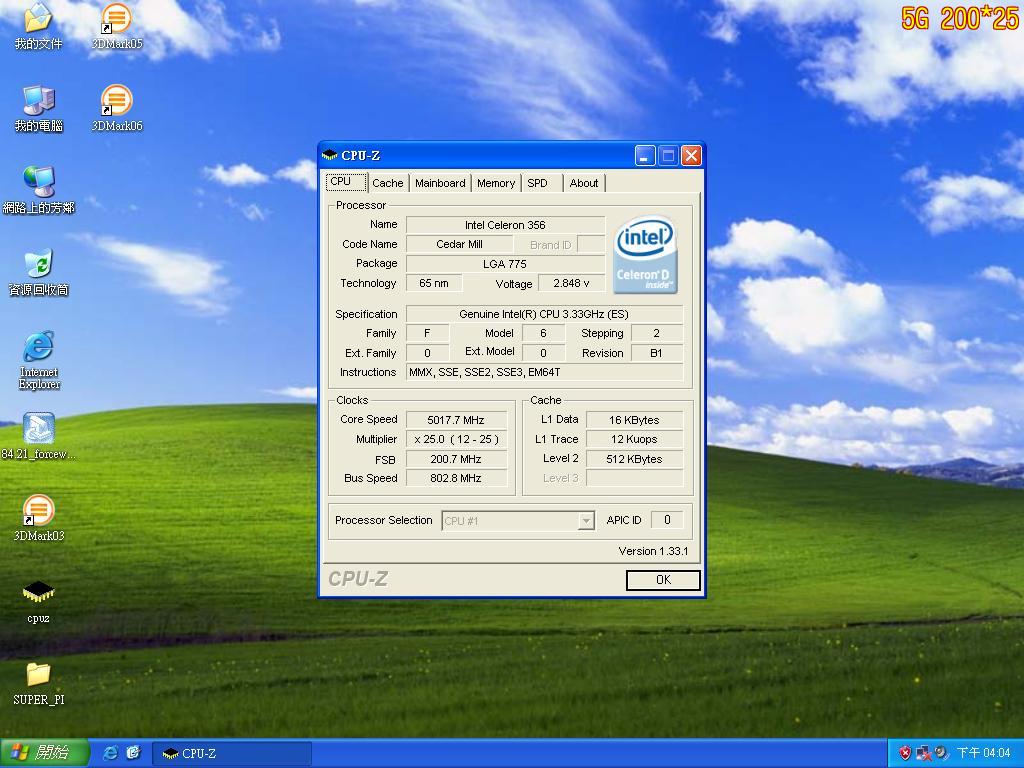Click the empty Level 3 cache field
Screen dimensions: 1024x768
tap(634, 478)
